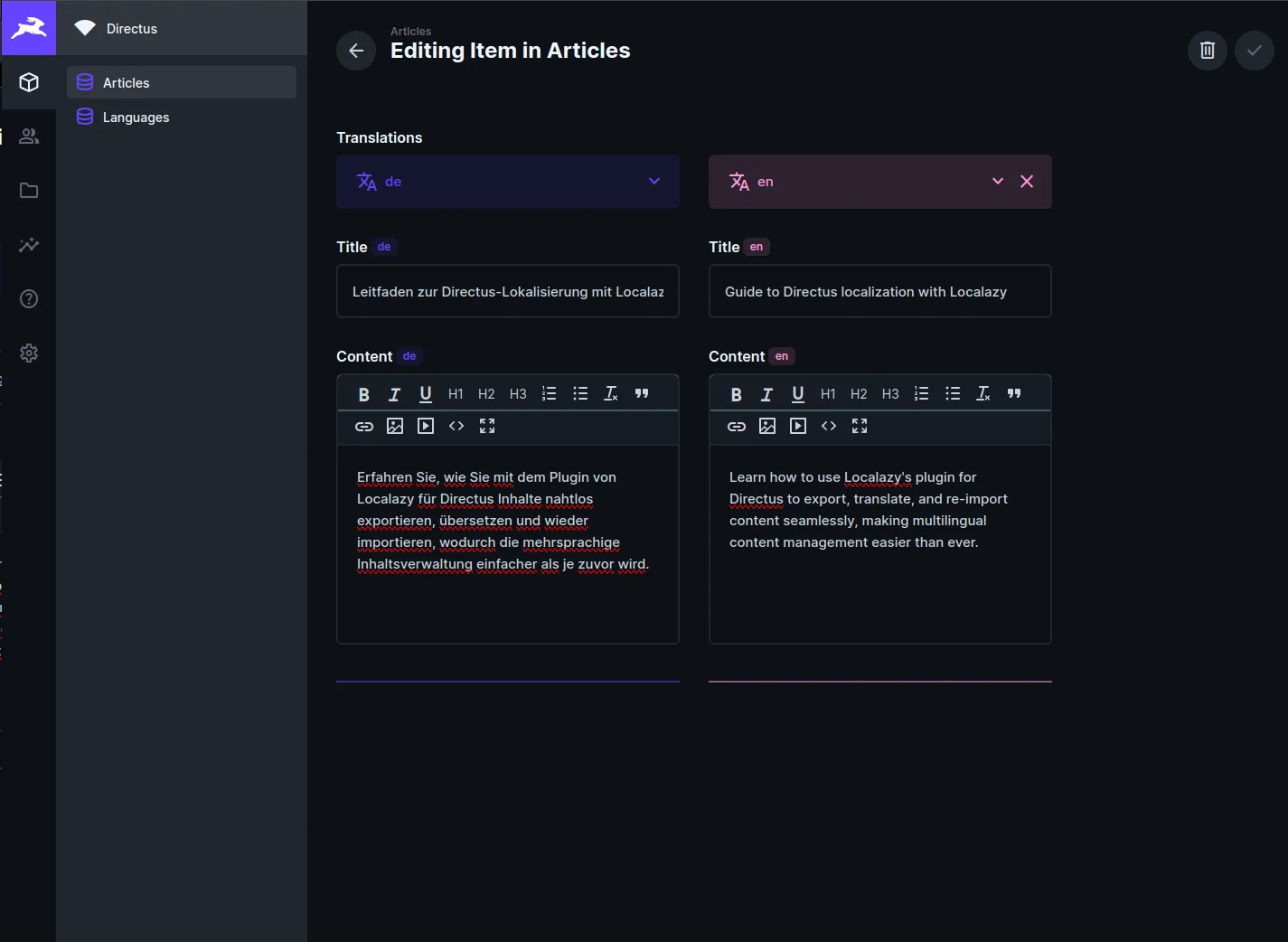1288x942 pixels.
Task: Click the translate icon beside de
Action: (x=367, y=182)
